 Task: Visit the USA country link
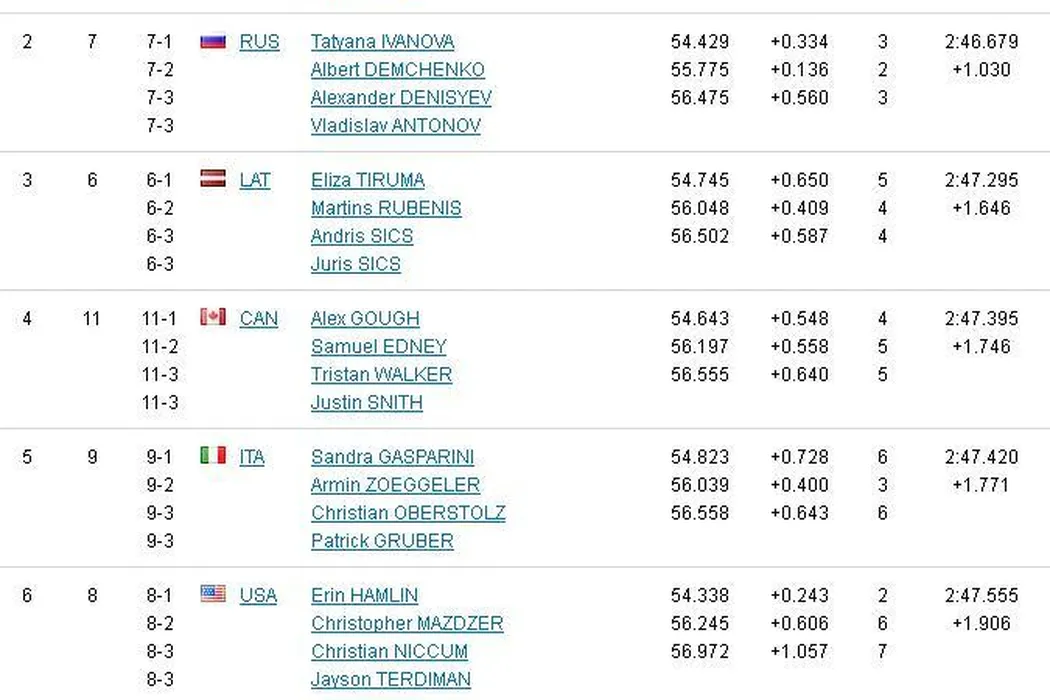click(258, 595)
